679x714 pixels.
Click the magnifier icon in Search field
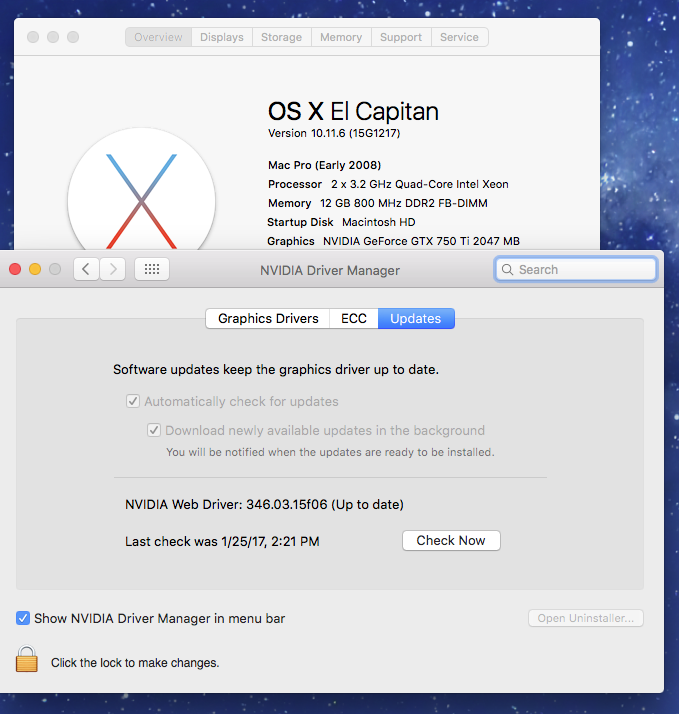pyautogui.click(x=507, y=270)
